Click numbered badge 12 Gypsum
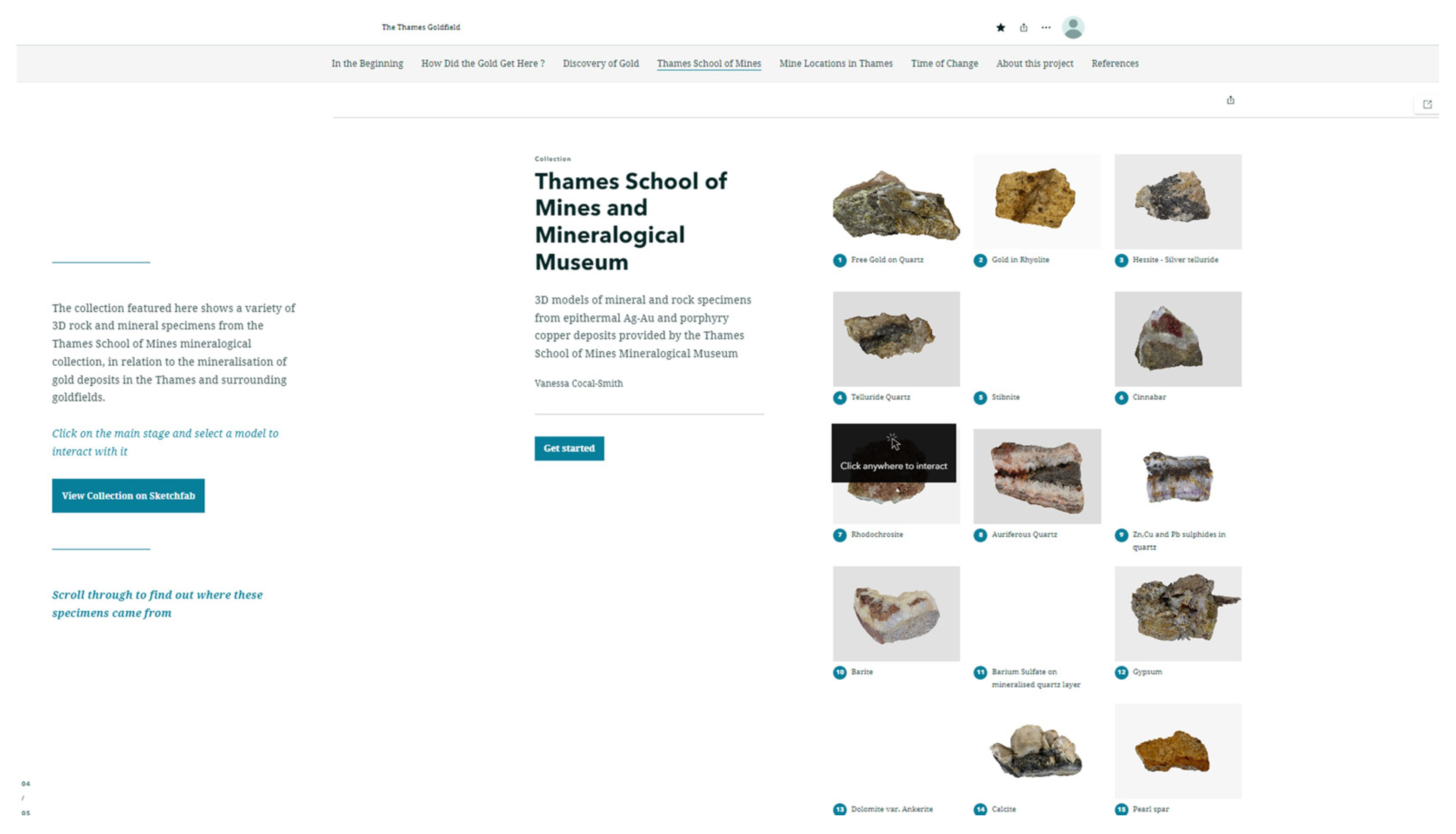 click(x=1121, y=672)
